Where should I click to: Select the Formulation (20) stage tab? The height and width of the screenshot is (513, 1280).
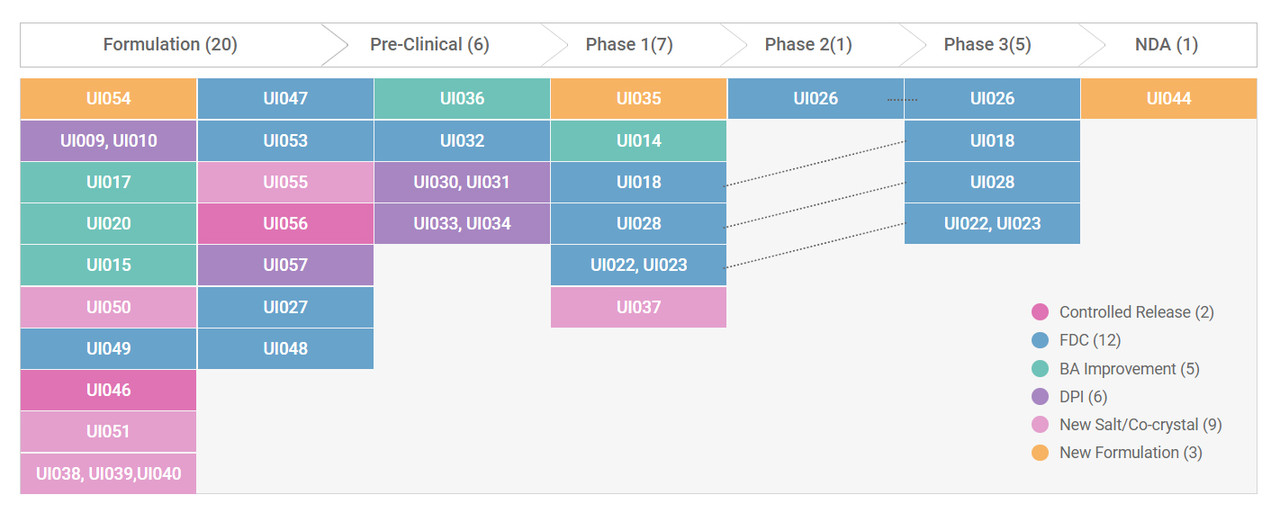170,45
